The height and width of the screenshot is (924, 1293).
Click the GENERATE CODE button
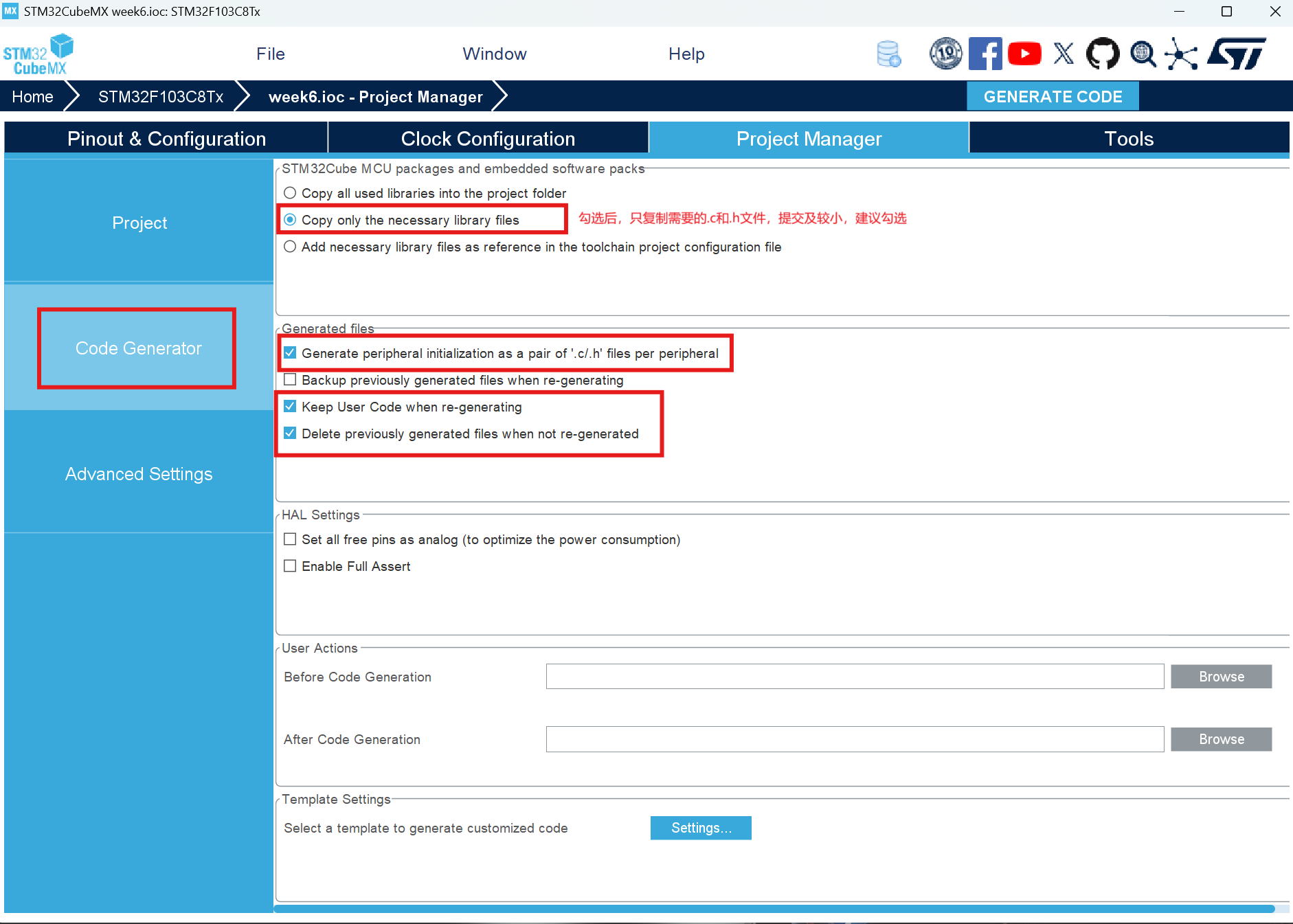tap(1053, 96)
